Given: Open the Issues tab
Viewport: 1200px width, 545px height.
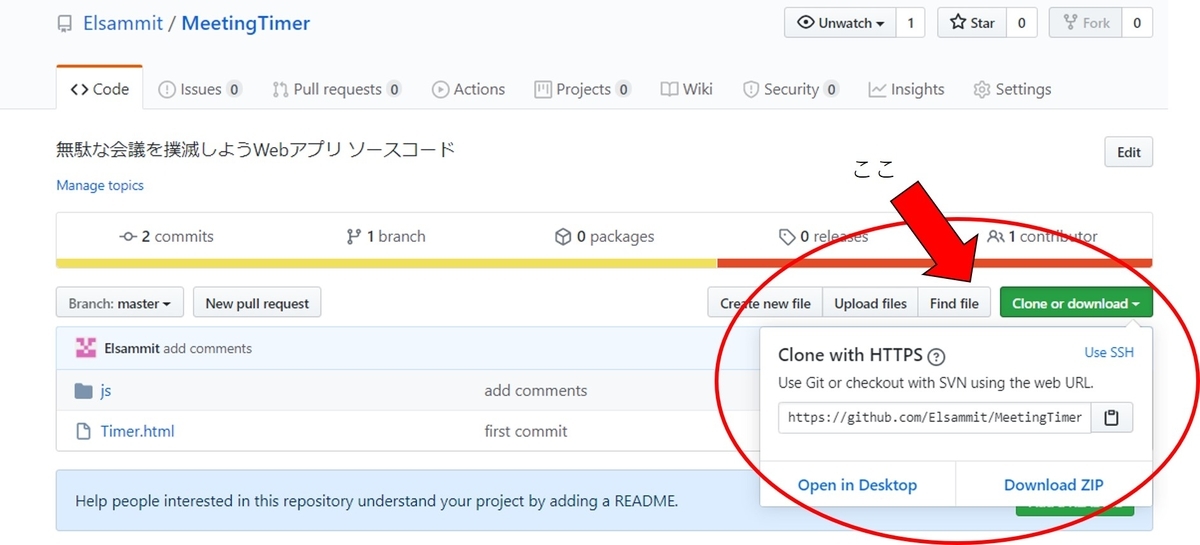Looking at the screenshot, I should click(200, 89).
